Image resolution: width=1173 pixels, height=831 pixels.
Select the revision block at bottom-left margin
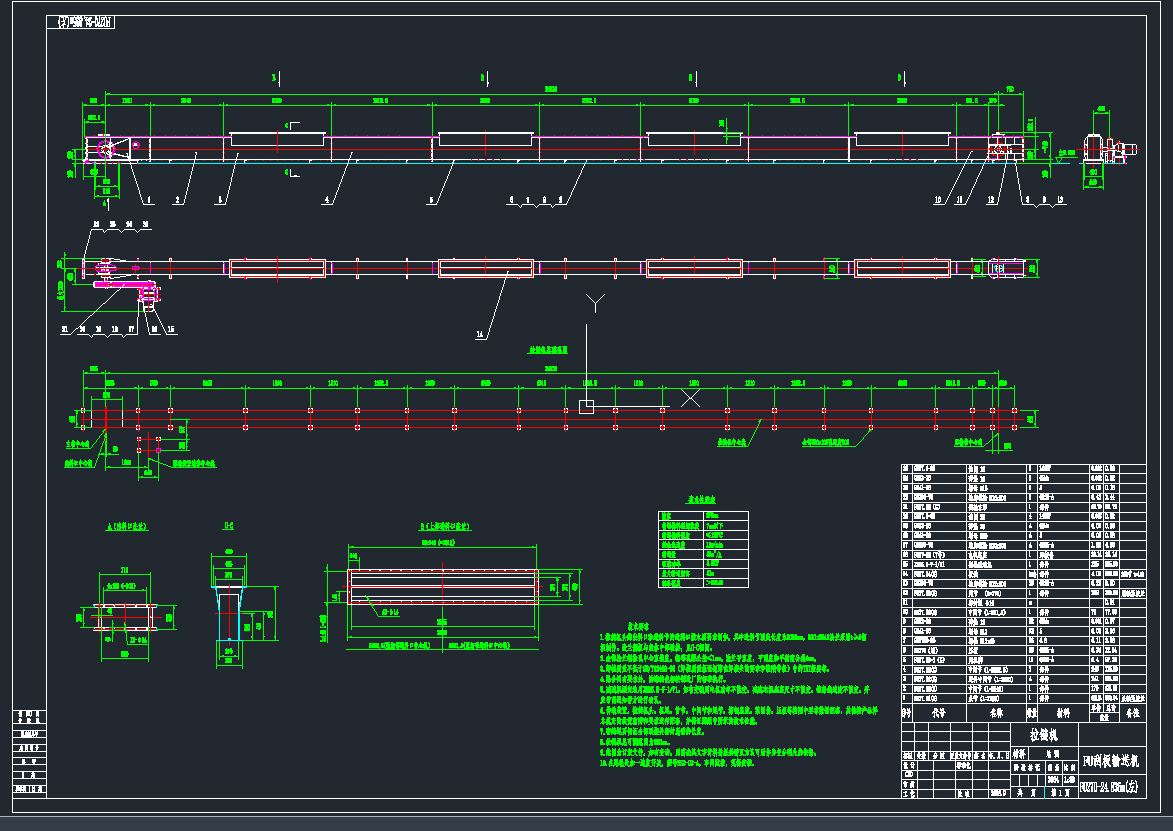(x=29, y=752)
